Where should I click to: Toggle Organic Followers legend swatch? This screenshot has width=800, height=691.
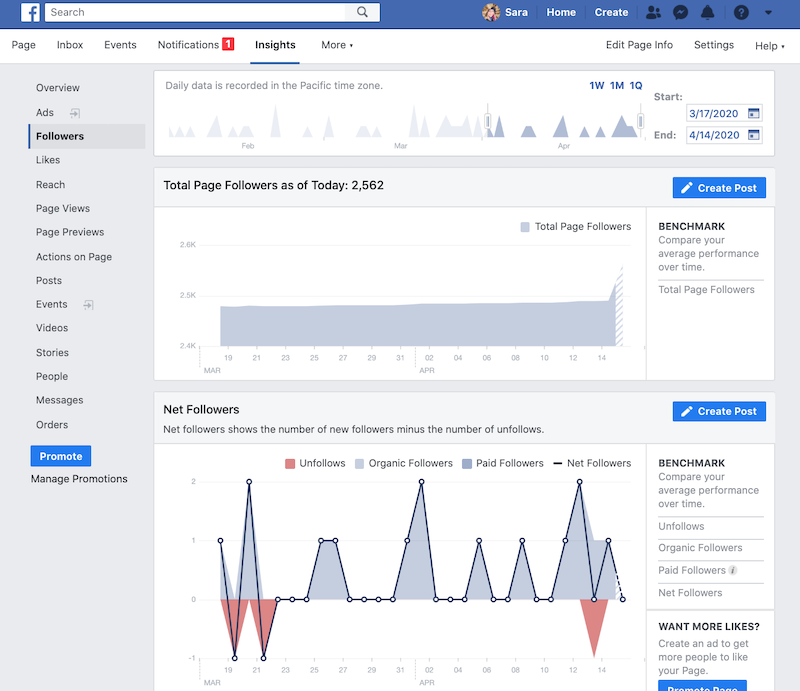359,463
